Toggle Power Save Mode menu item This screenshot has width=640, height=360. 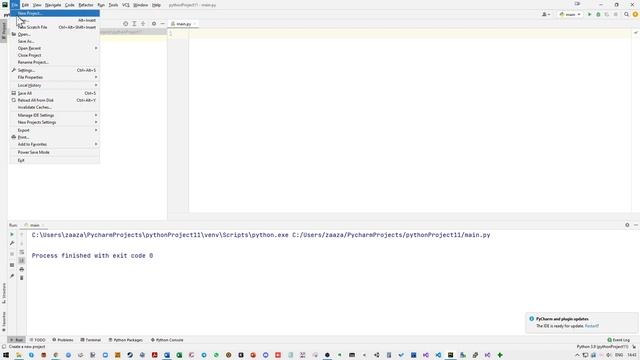[x=55, y=152]
